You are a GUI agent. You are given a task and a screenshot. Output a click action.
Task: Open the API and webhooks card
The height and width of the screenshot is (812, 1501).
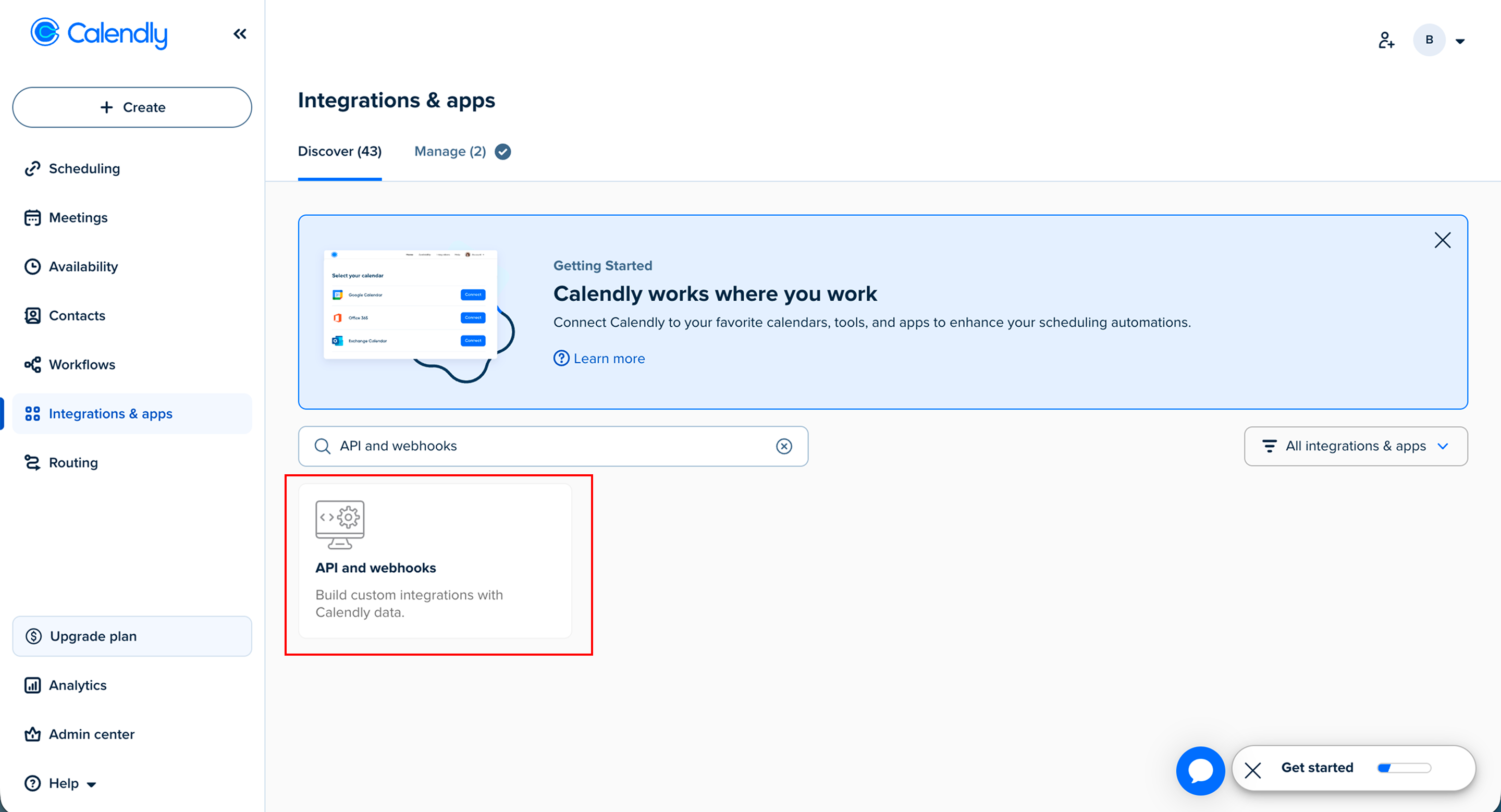point(435,561)
